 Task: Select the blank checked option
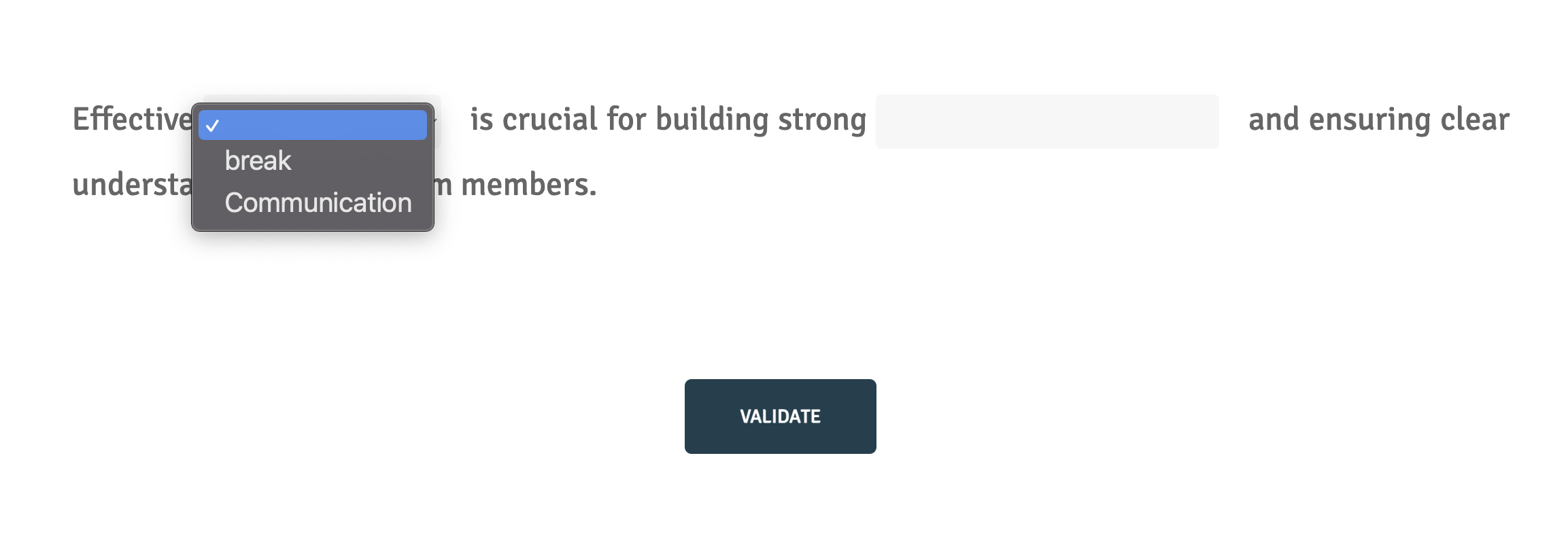(x=313, y=125)
